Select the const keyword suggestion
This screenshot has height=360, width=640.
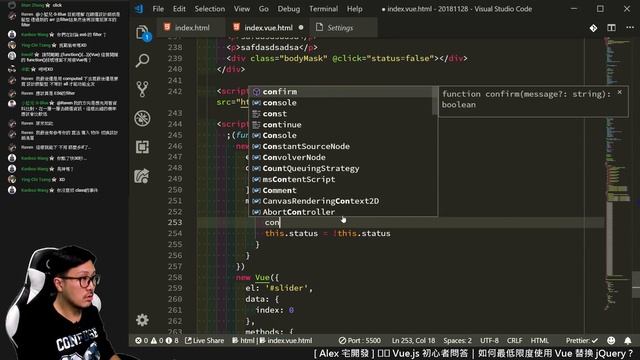pos(342,114)
